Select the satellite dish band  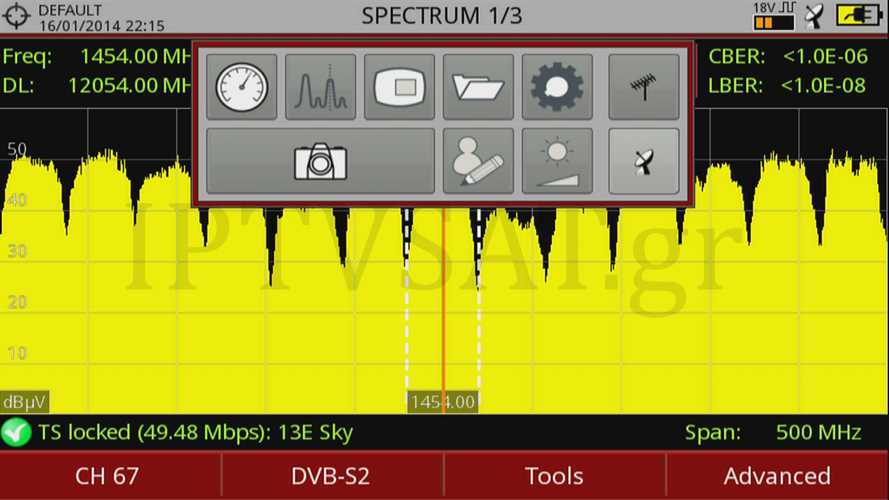click(x=643, y=161)
